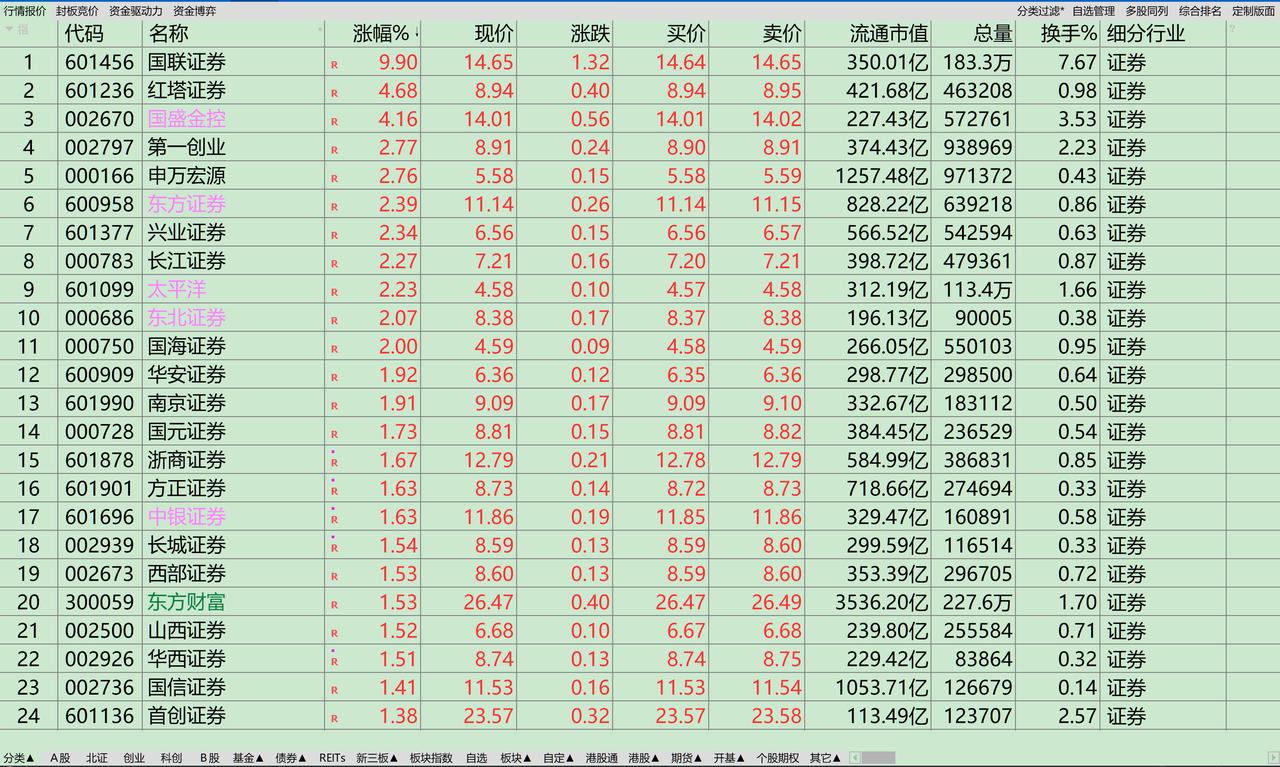Click the 分类过滤 button

click(x=1040, y=10)
